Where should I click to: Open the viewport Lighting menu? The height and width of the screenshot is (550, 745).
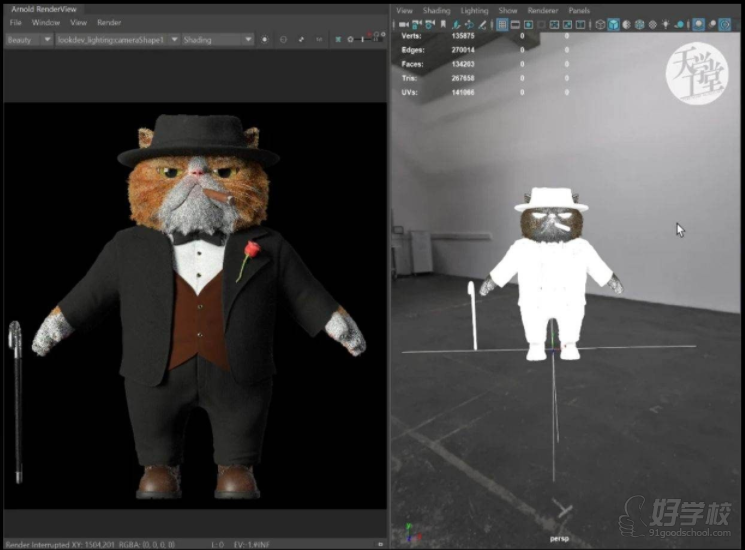tap(474, 11)
